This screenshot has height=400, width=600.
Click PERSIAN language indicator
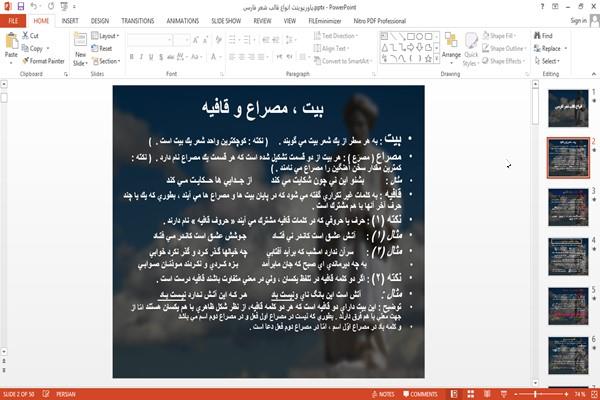(x=66, y=394)
